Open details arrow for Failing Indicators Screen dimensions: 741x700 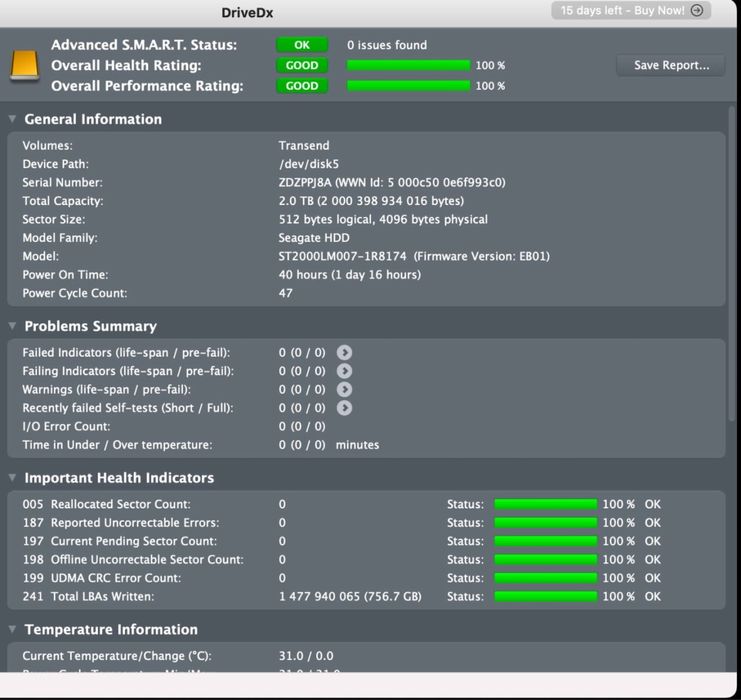pos(344,371)
